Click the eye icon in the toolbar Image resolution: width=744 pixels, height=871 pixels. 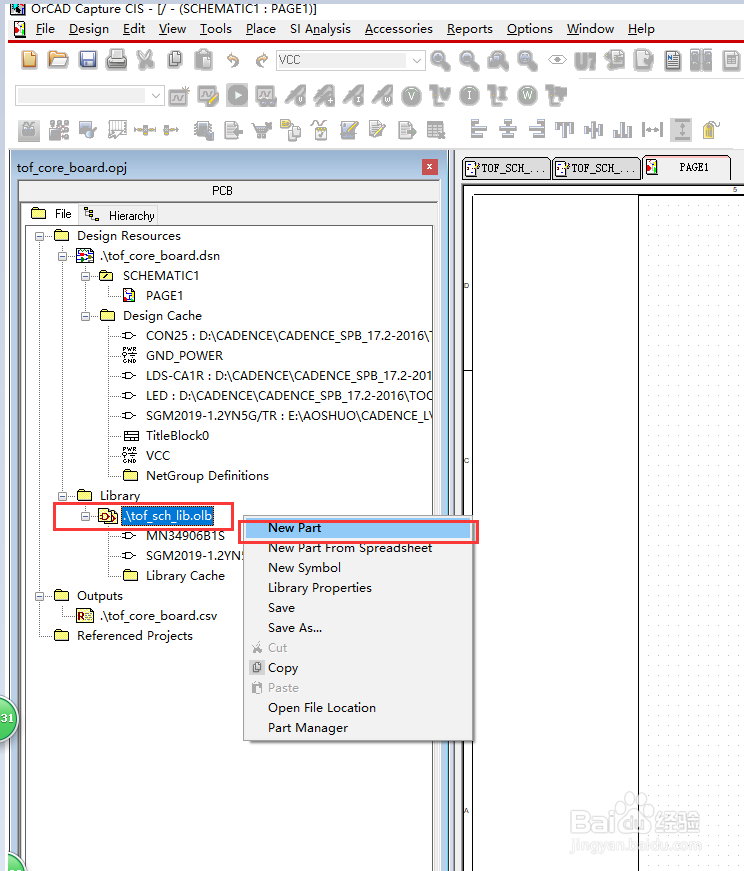pos(557,59)
